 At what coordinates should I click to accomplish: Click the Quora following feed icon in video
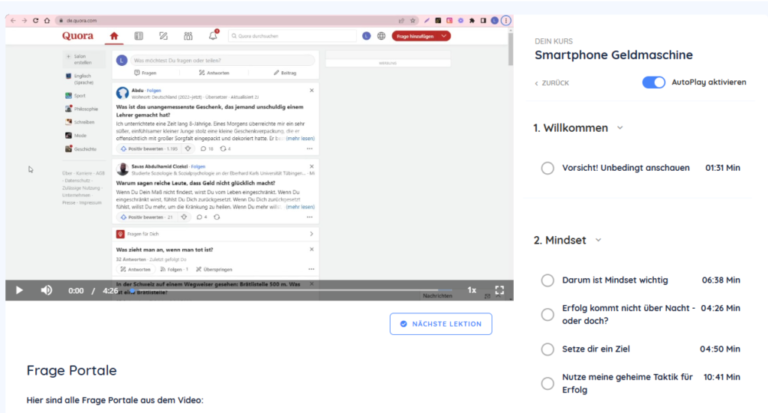[x=139, y=36]
